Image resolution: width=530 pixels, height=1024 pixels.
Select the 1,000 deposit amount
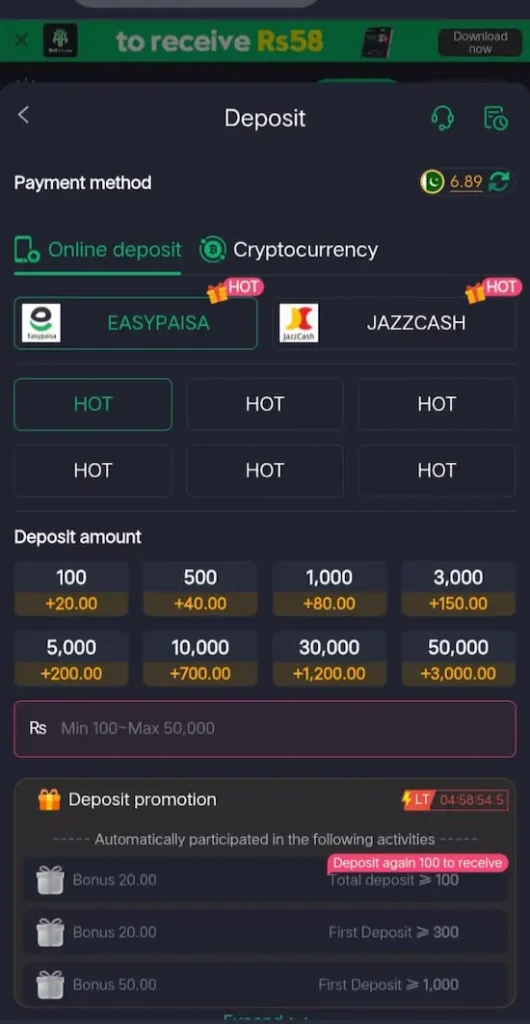(x=330, y=589)
